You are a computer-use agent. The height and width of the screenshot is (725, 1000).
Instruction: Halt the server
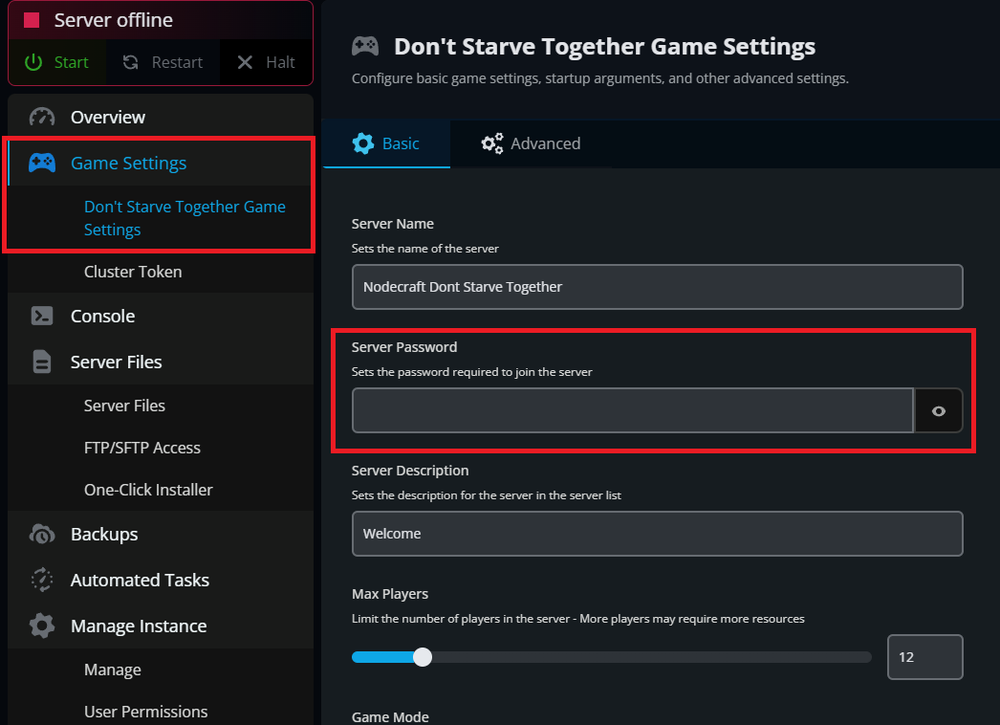click(x=265, y=61)
